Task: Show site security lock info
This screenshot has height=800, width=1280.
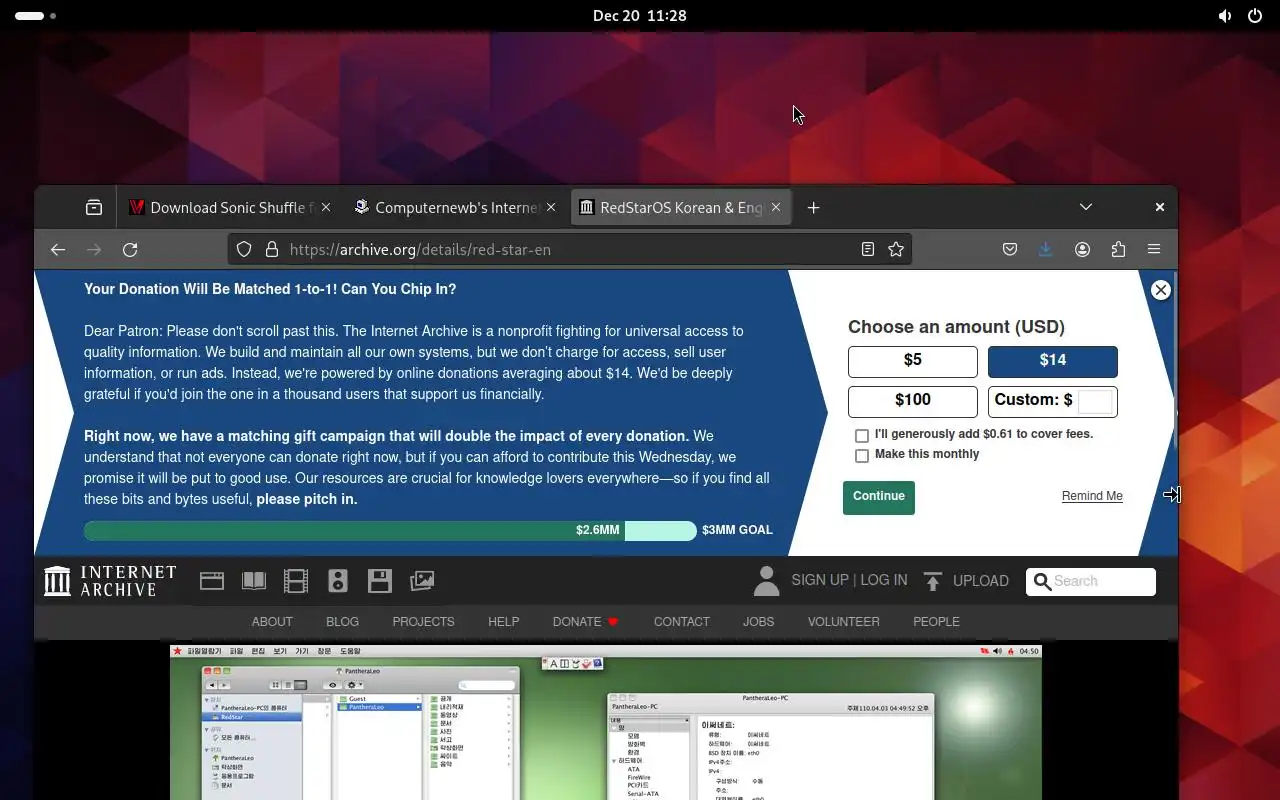Action: click(271, 250)
